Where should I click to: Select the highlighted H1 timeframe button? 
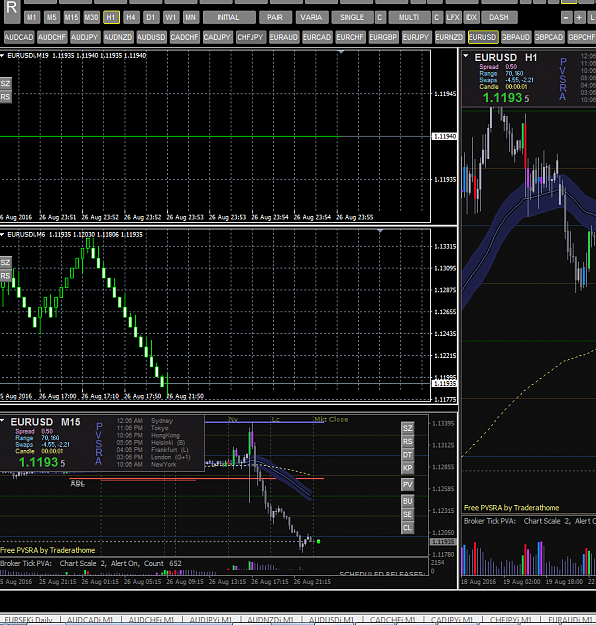pyautogui.click(x=111, y=18)
